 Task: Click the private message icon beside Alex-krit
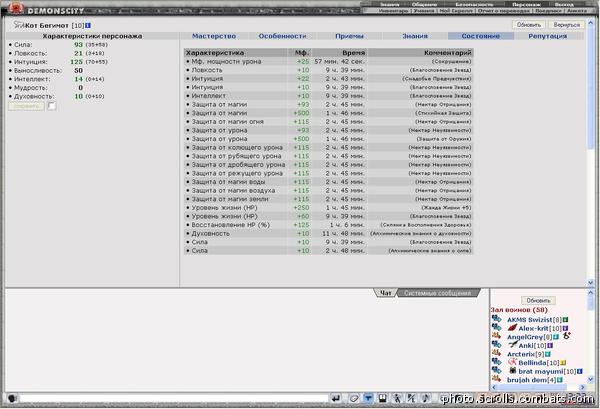[496, 328]
